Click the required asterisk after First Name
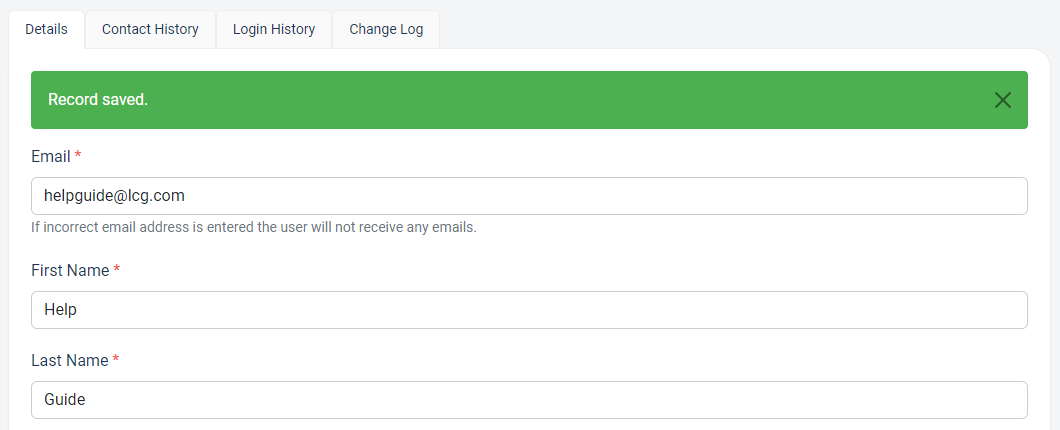The image size is (1060, 430). 116,270
